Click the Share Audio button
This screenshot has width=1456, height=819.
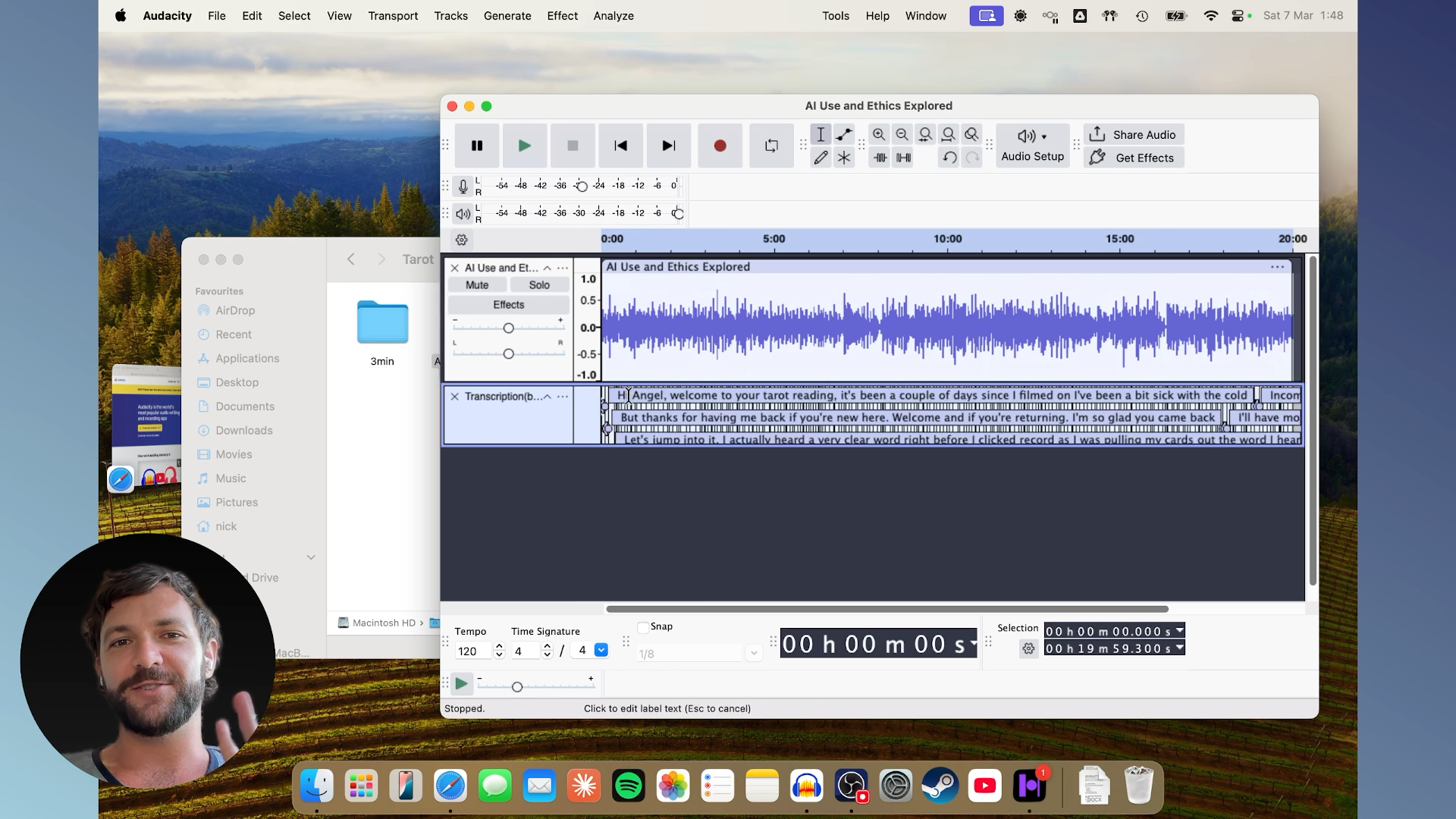(x=1134, y=135)
